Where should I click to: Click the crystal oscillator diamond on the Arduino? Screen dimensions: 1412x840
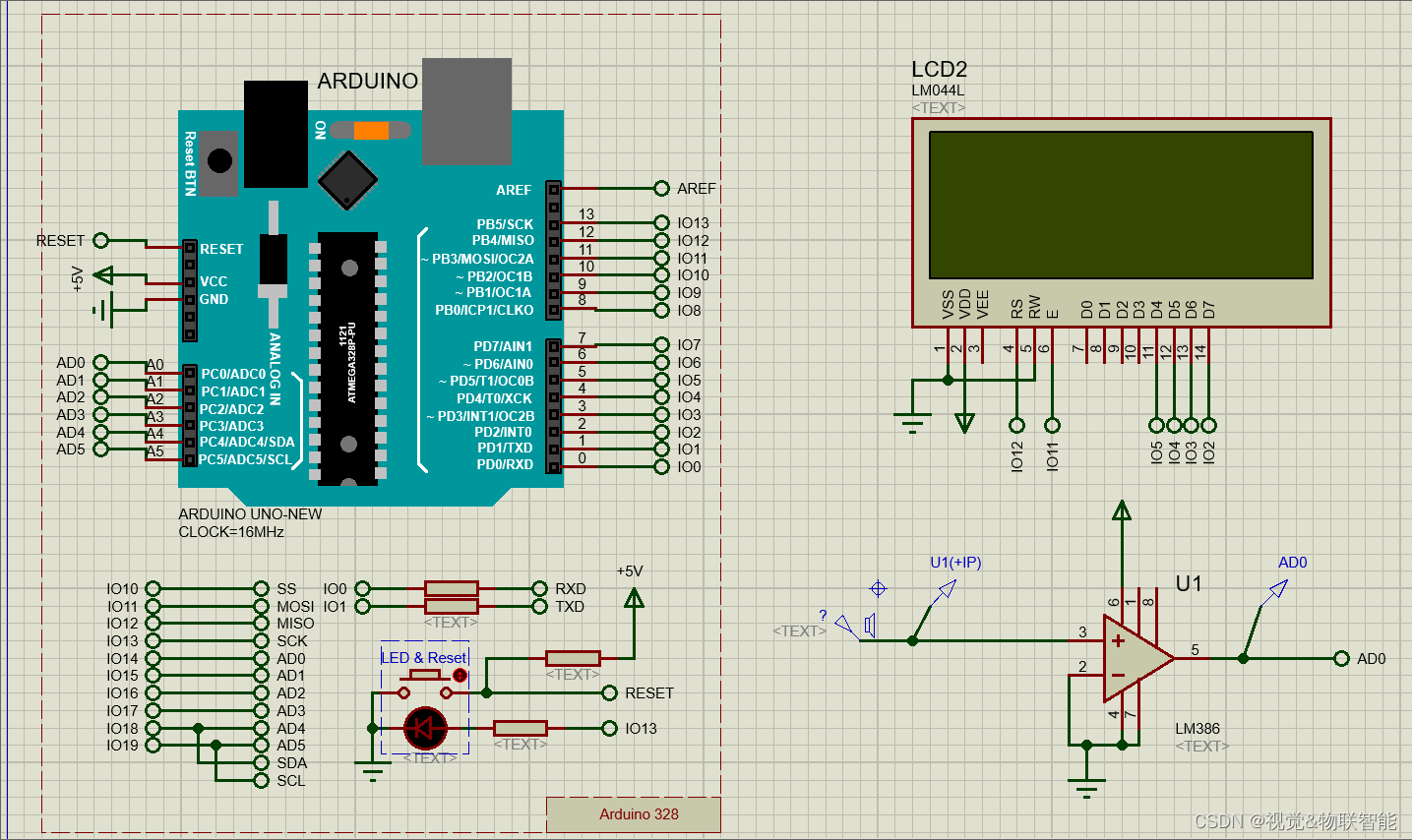(346, 180)
